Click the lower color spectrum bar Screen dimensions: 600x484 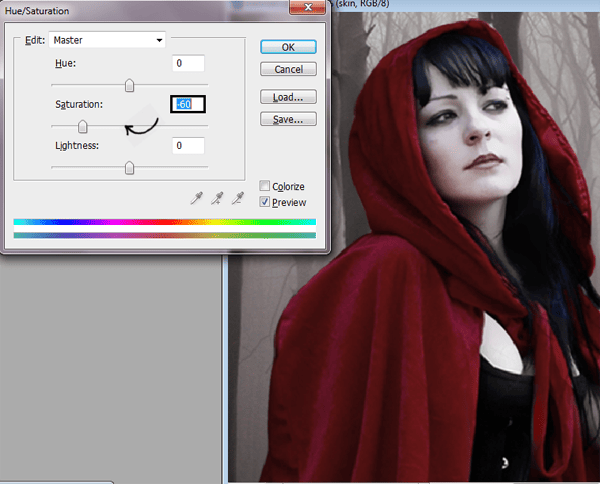click(x=164, y=235)
